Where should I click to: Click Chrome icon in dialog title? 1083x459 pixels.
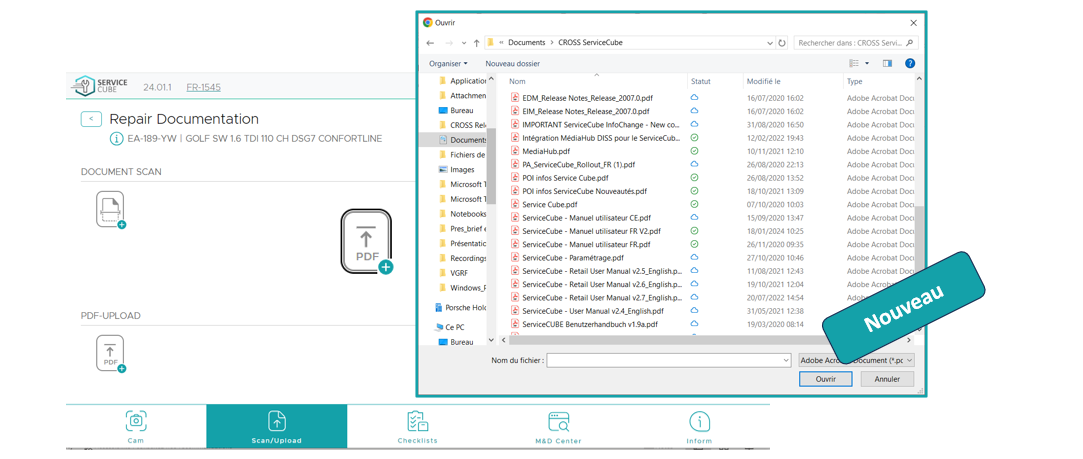[428, 23]
